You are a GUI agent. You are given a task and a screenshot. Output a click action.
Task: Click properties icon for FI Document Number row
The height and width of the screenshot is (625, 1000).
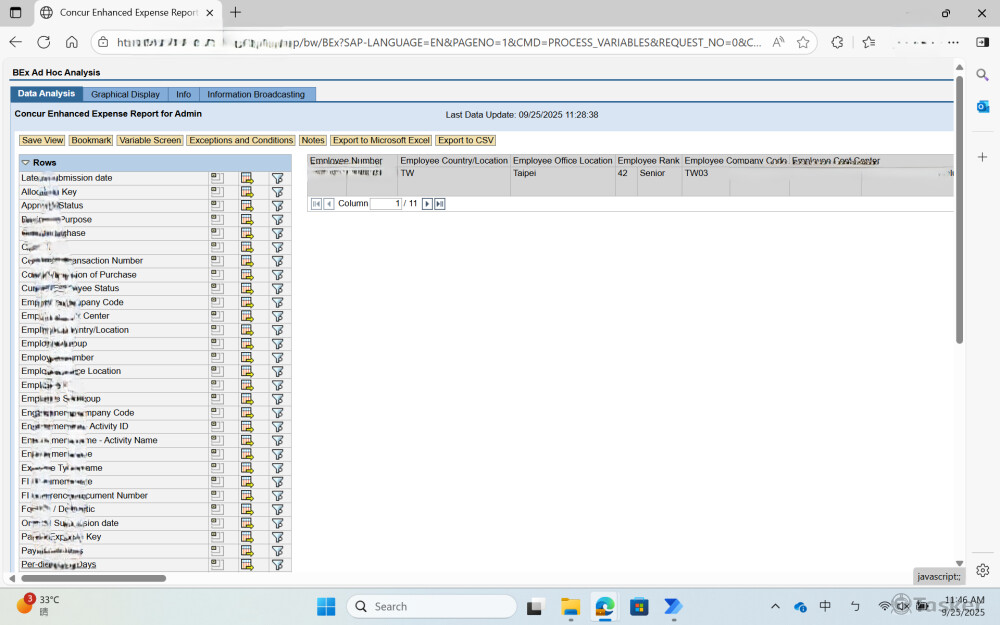click(216, 495)
